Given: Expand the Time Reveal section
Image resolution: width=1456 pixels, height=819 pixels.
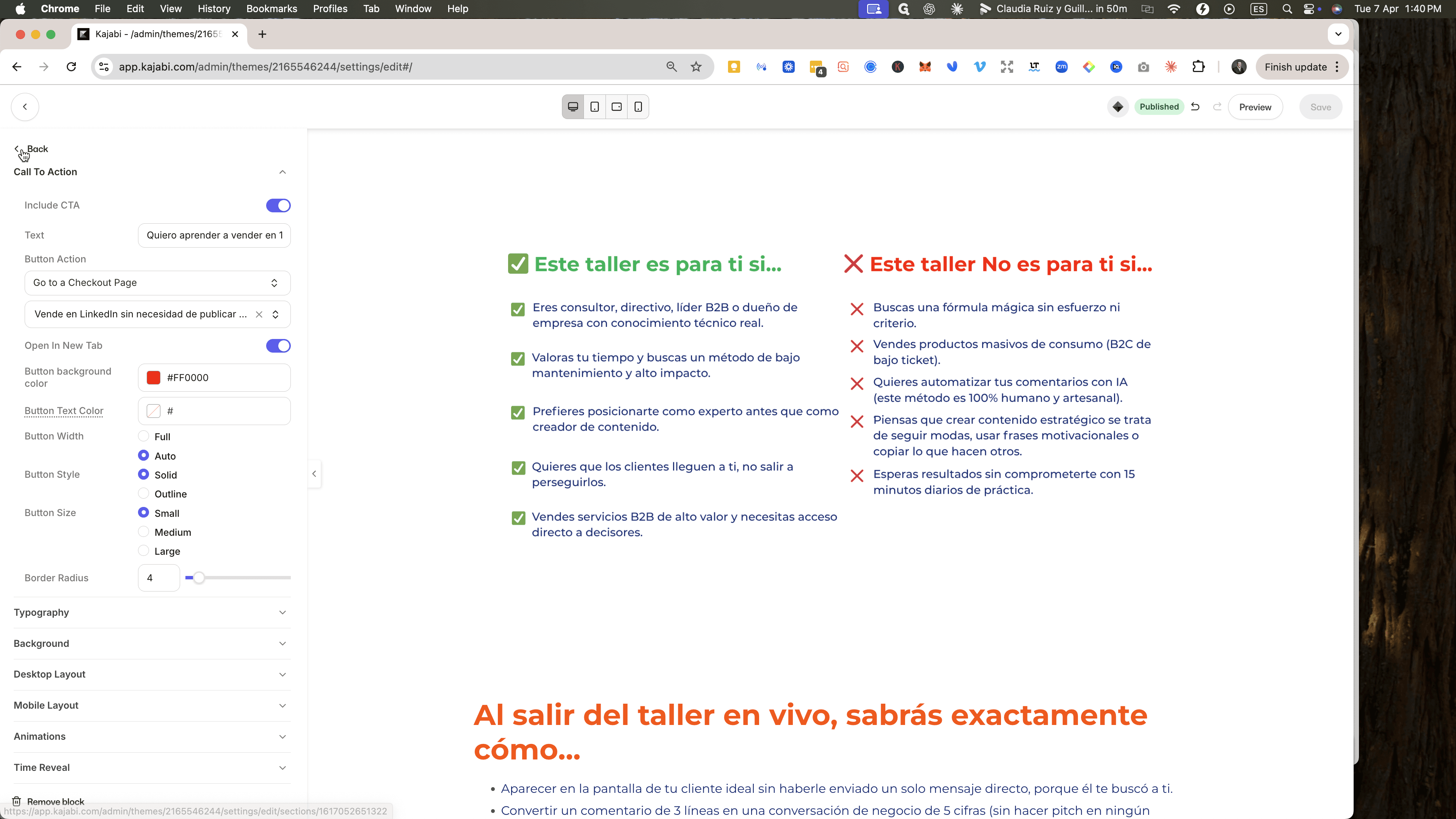Looking at the screenshot, I should (152, 767).
